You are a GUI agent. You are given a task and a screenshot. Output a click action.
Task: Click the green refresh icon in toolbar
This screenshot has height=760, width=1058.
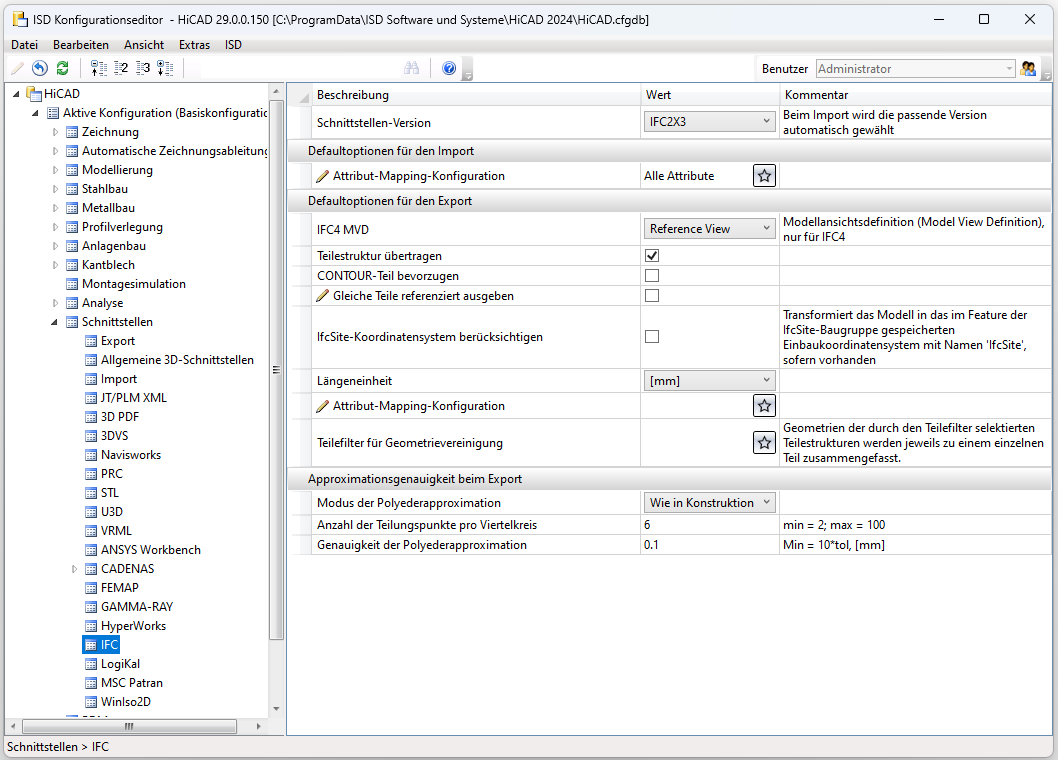[63, 68]
